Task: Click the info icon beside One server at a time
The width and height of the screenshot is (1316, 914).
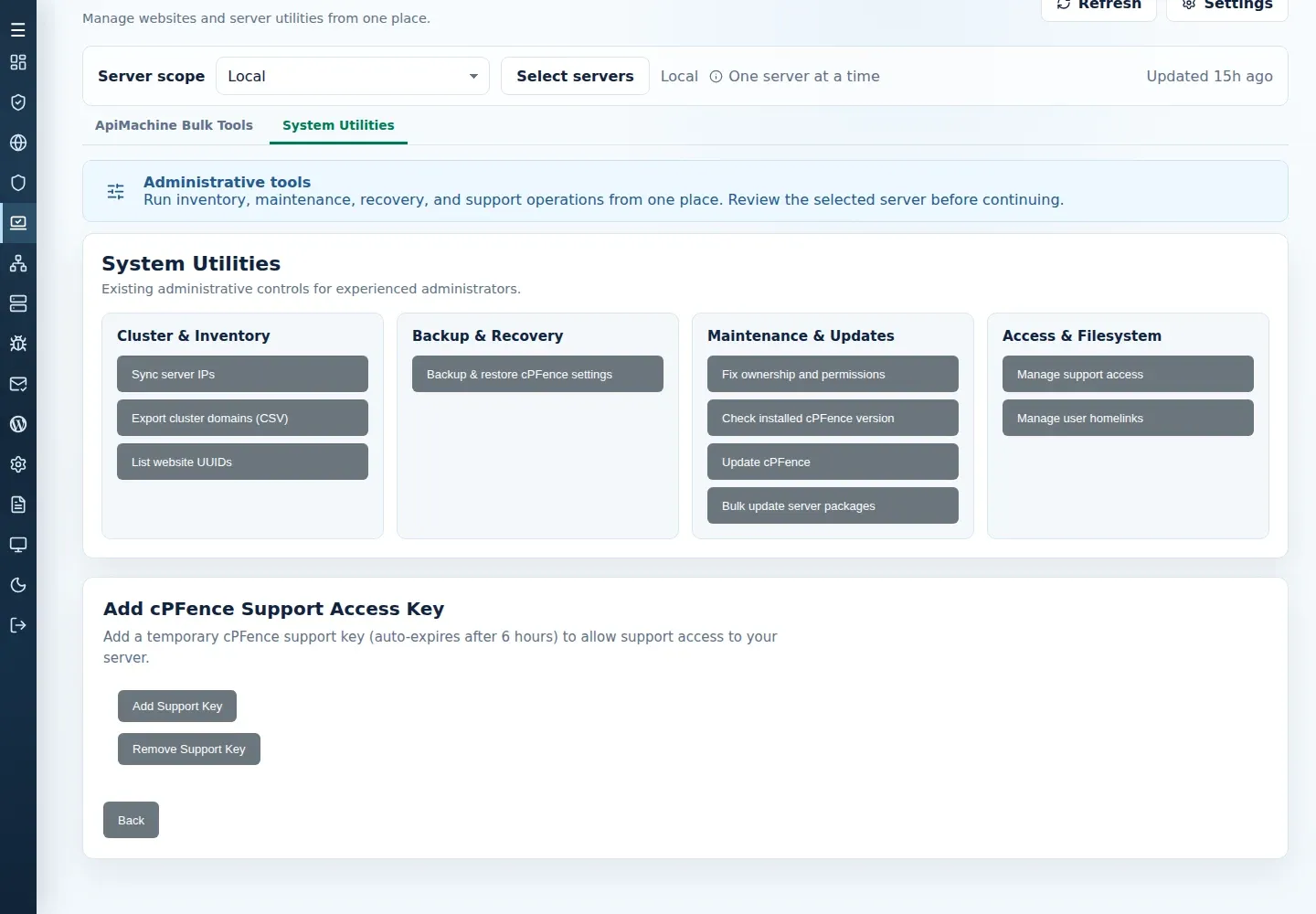Action: [x=716, y=77]
